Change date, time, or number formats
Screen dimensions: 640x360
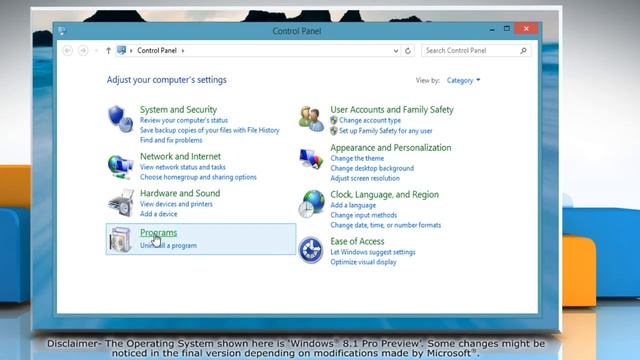(x=386, y=225)
